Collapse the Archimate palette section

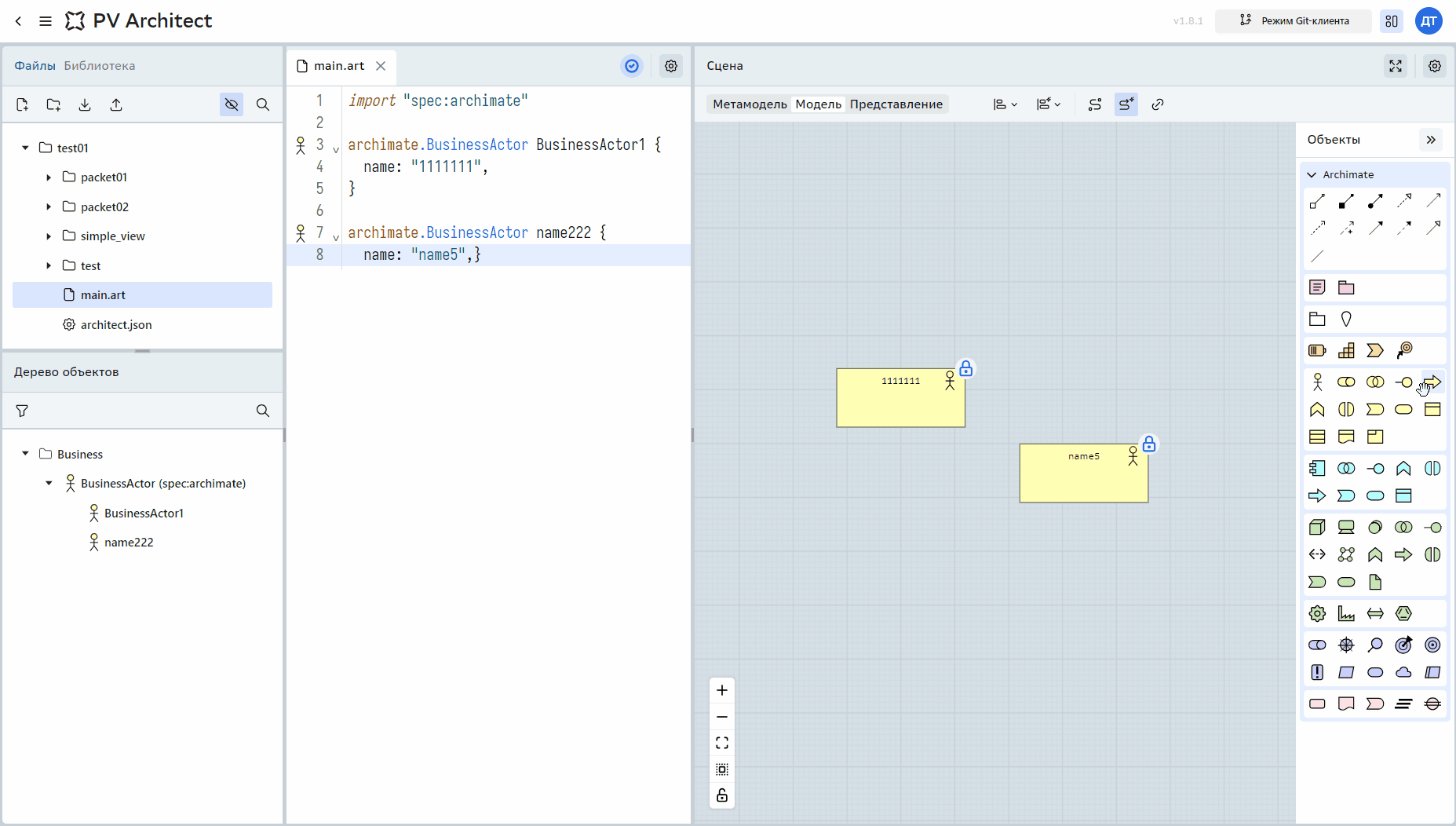click(x=1312, y=174)
